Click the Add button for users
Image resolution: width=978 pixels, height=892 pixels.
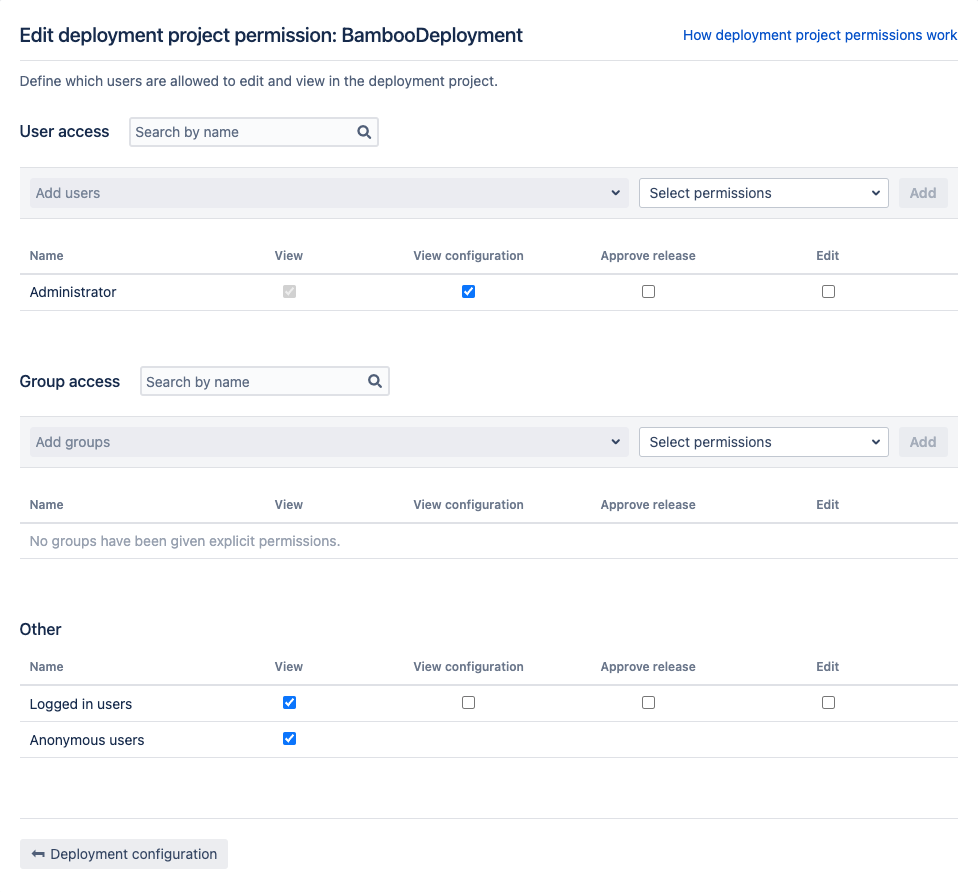(923, 193)
